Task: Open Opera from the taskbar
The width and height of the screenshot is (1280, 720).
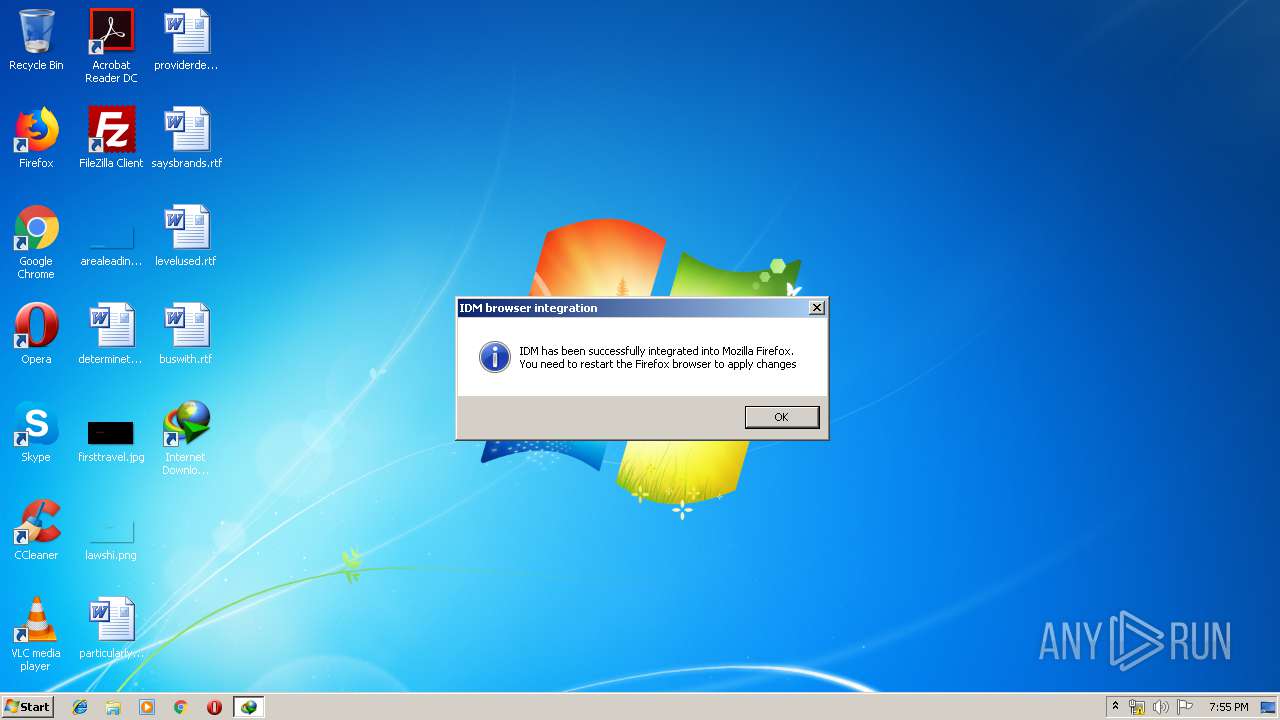Action: pos(214,707)
